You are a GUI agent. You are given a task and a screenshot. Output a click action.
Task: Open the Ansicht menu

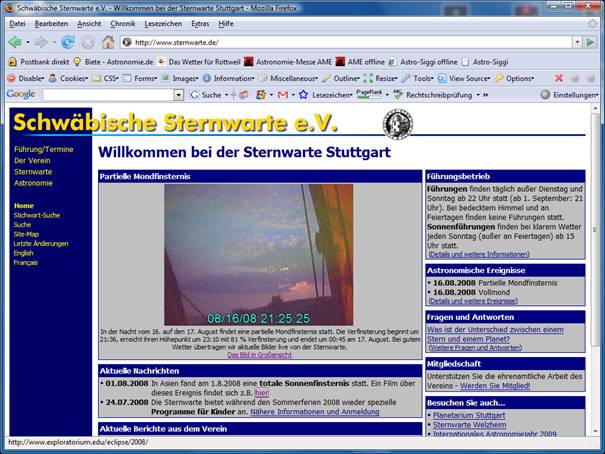tap(89, 24)
